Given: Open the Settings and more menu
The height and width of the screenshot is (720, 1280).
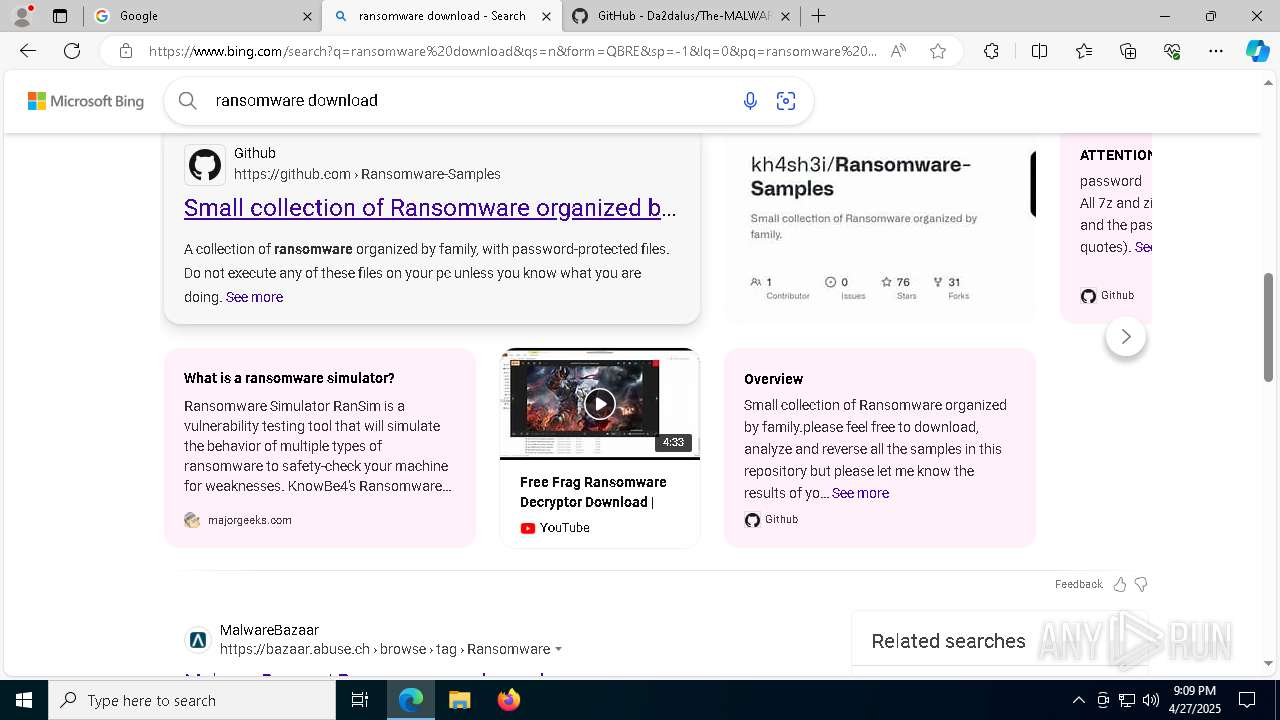Looking at the screenshot, I should point(1216,51).
